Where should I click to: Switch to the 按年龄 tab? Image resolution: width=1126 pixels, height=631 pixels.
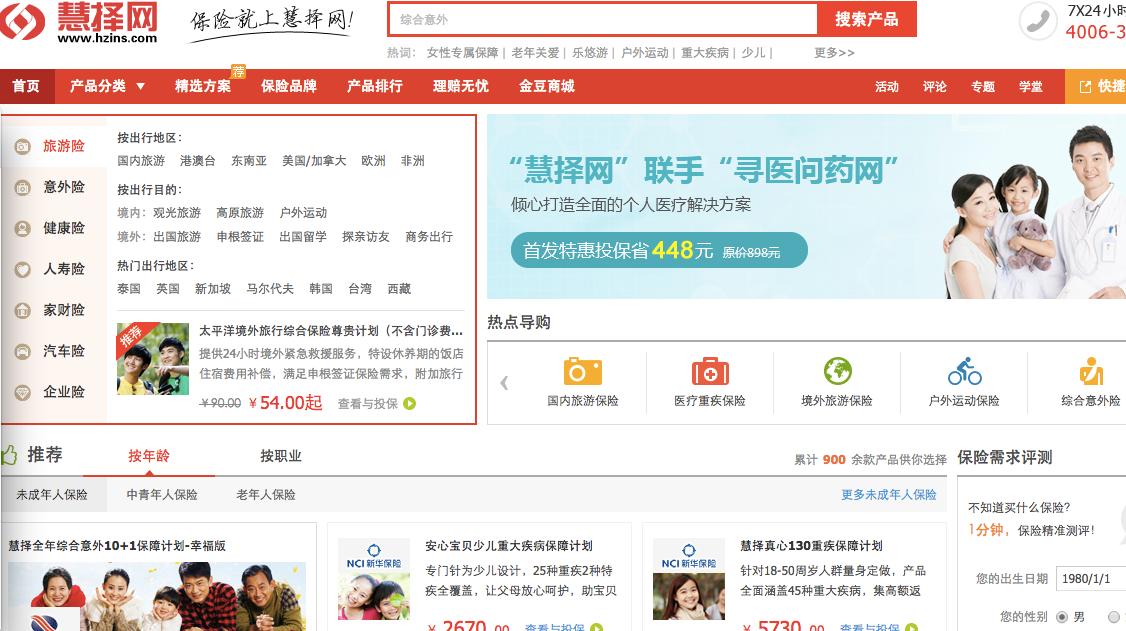(x=149, y=456)
